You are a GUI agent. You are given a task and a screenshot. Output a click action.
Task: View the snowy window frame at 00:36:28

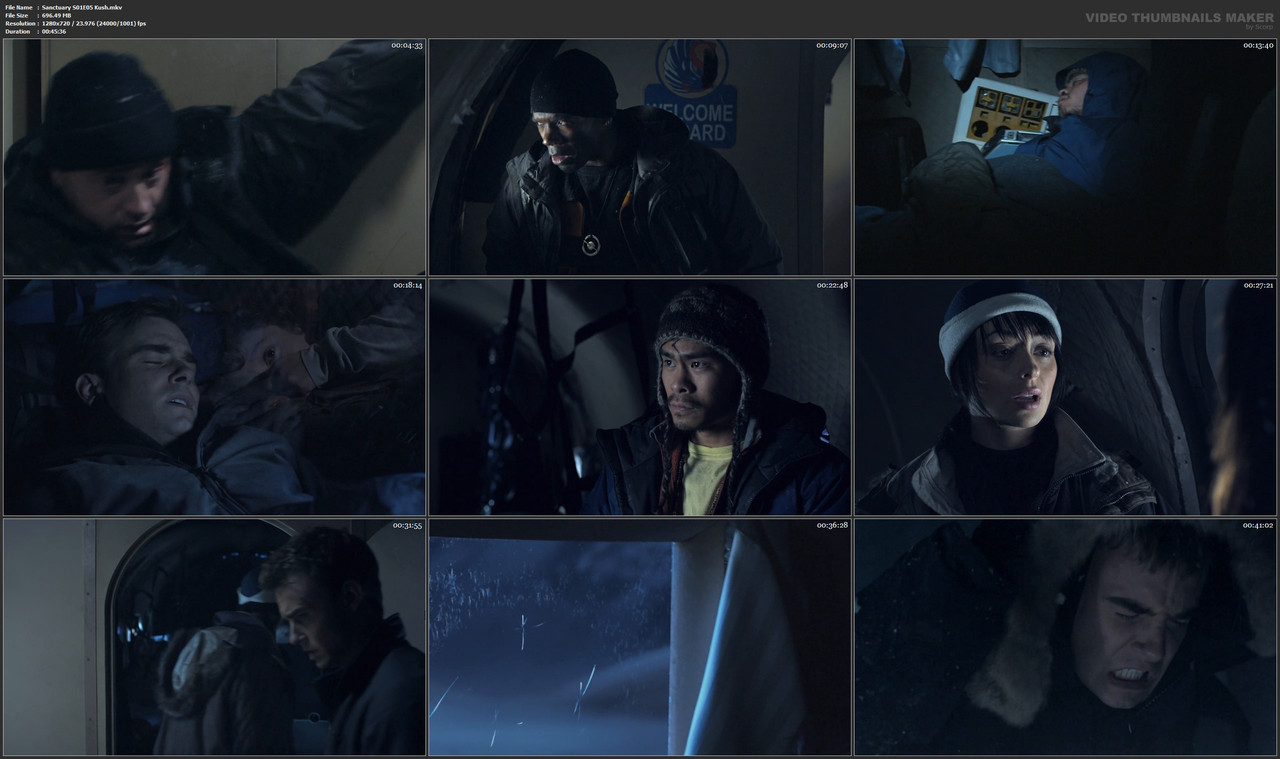point(640,637)
